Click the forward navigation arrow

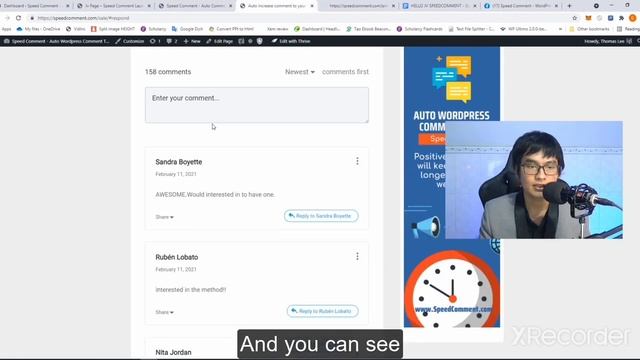(7, 18)
